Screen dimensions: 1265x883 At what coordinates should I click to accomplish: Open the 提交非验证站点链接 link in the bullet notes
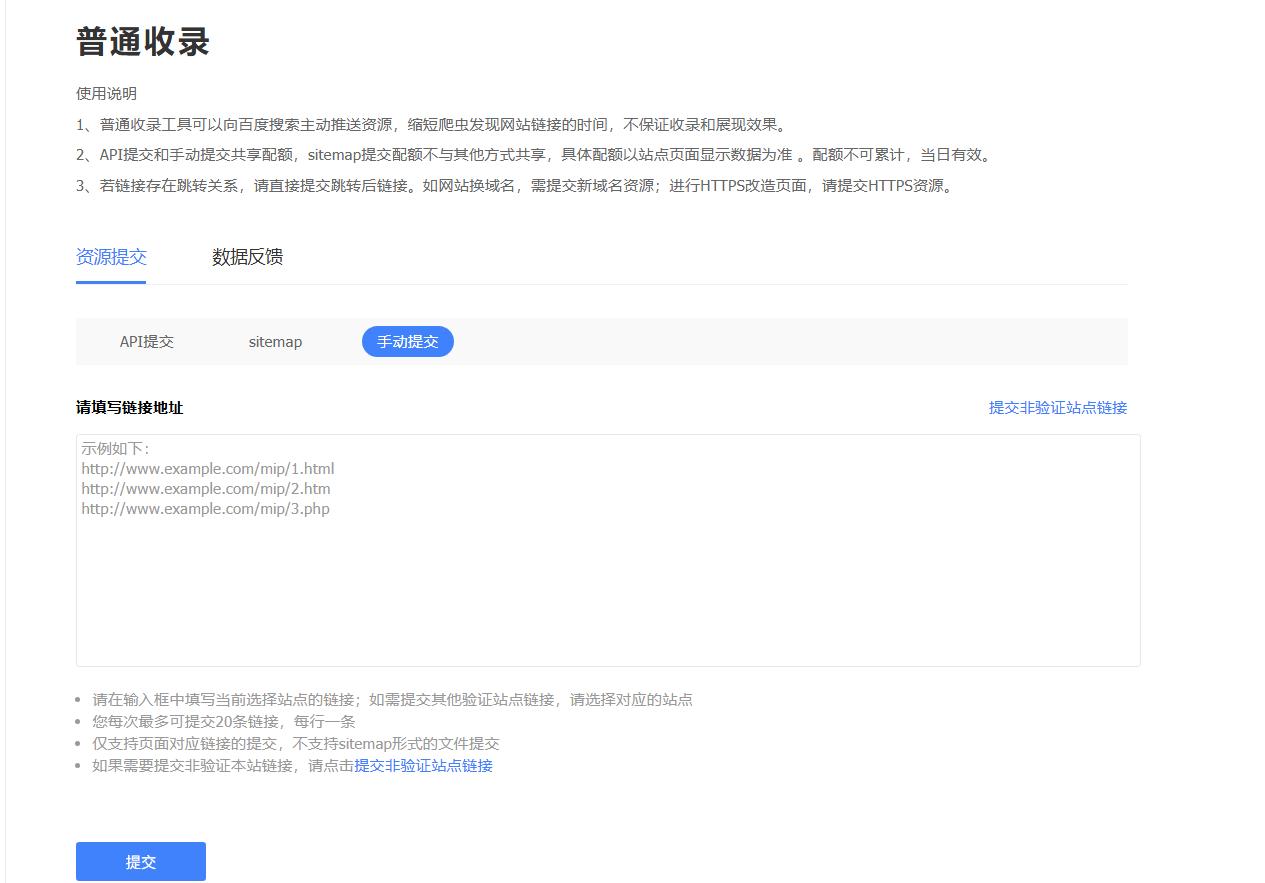pyautogui.click(x=423, y=766)
